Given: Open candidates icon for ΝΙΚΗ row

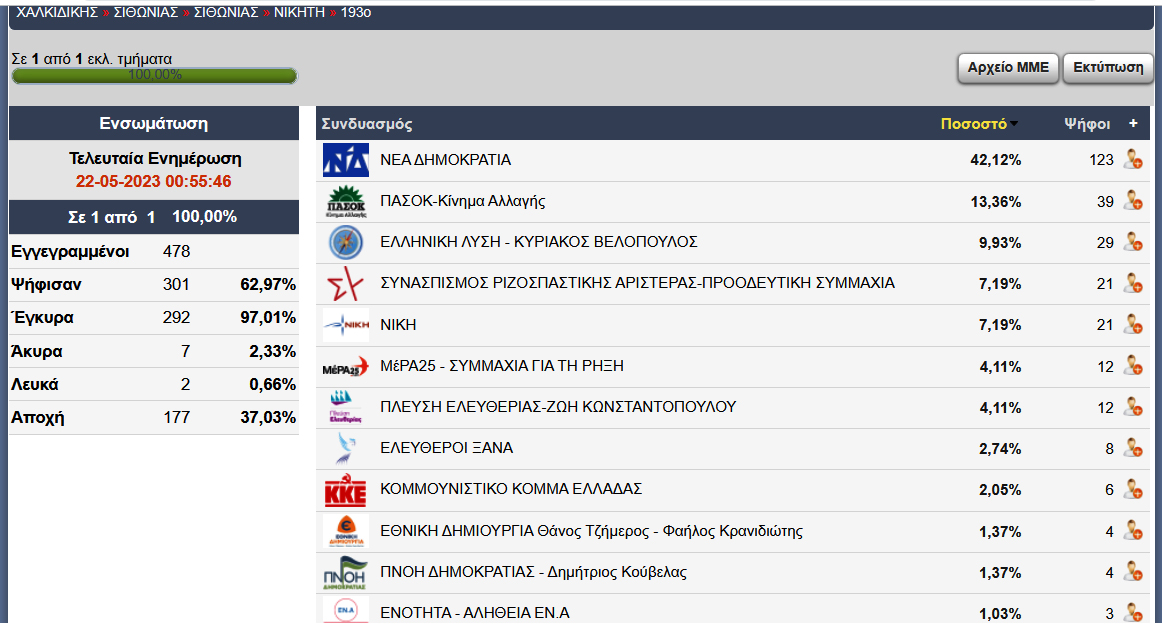Looking at the screenshot, I should pos(1132,324).
